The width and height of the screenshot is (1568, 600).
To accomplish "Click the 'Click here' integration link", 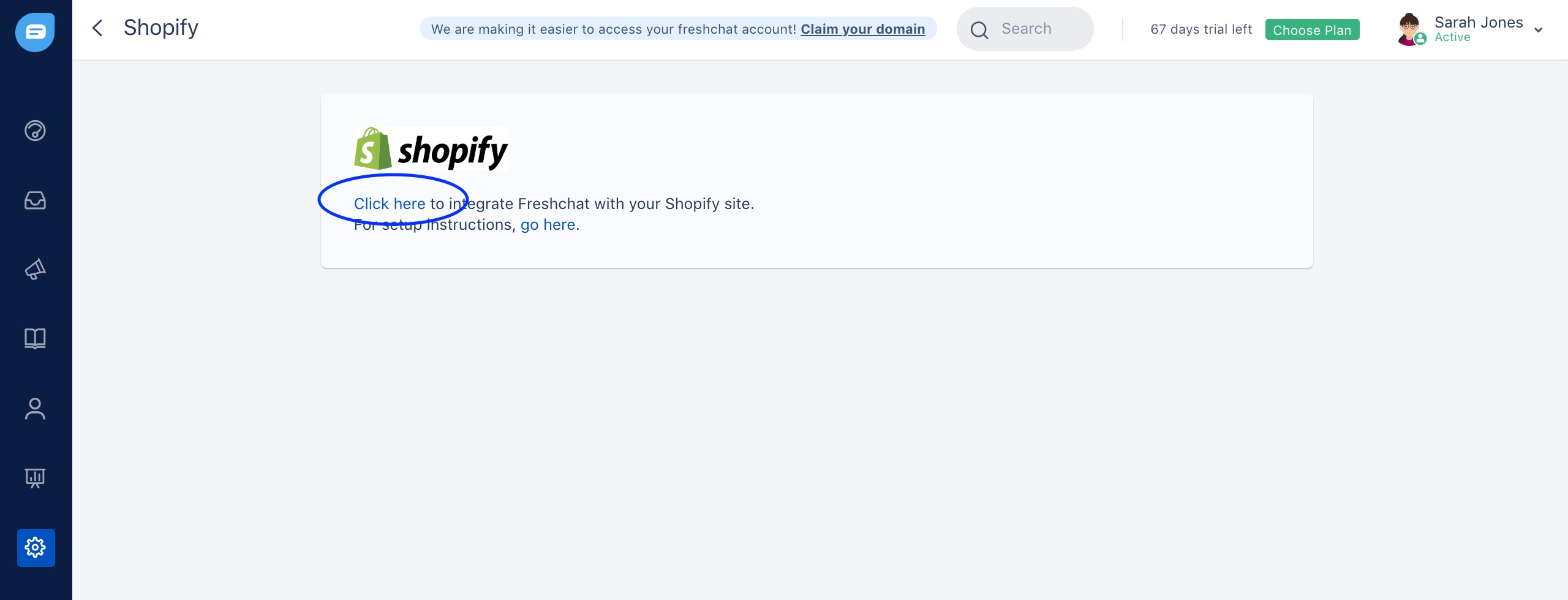I will pyautogui.click(x=390, y=203).
